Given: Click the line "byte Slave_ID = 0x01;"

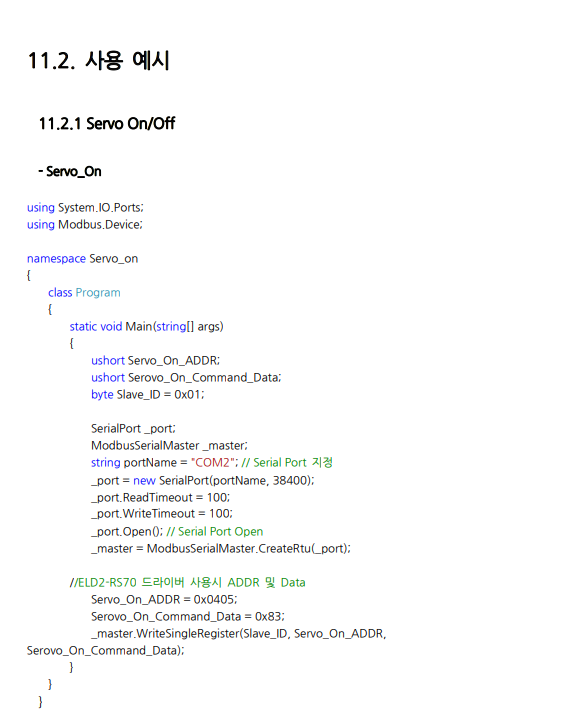Looking at the screenshot, I should pos(148,395).
